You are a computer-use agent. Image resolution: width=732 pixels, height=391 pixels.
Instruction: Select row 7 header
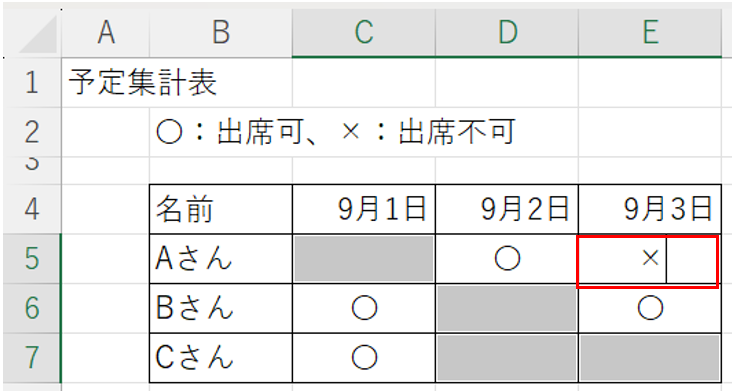coord(32,357)
